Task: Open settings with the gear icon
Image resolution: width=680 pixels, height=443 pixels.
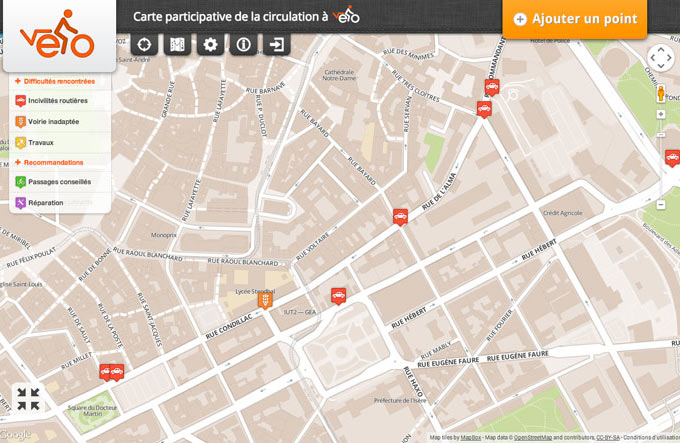Action: pyautogui.click(x=210, y=45)
